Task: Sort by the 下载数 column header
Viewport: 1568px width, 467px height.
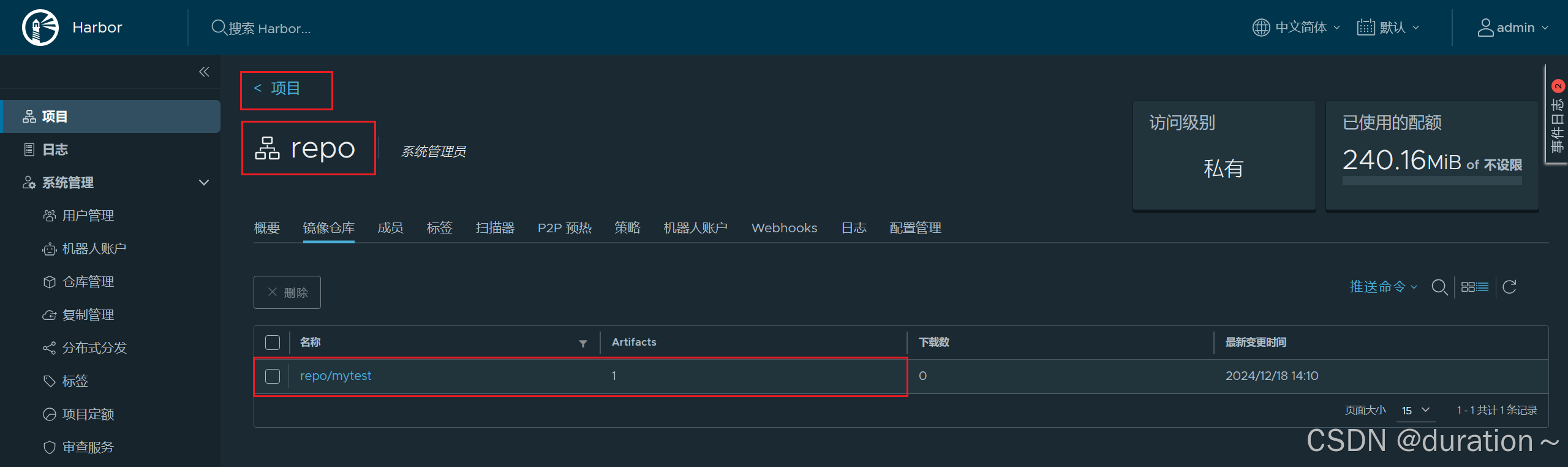Action: pos(934,342)
